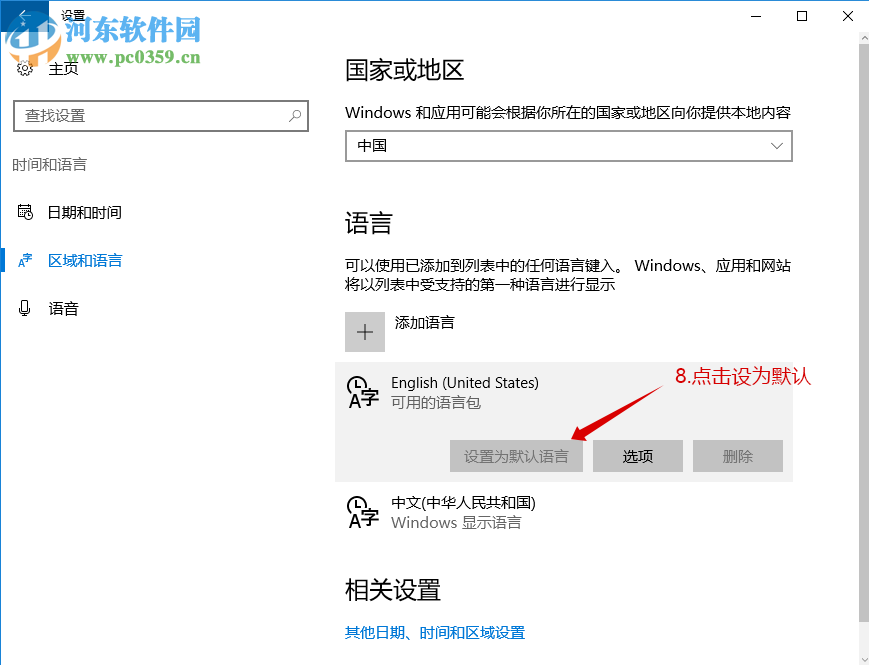This screenshot has height=665, width=869.
Task: Click the 查找设置 search box
Action: click(x=160, y=116)
